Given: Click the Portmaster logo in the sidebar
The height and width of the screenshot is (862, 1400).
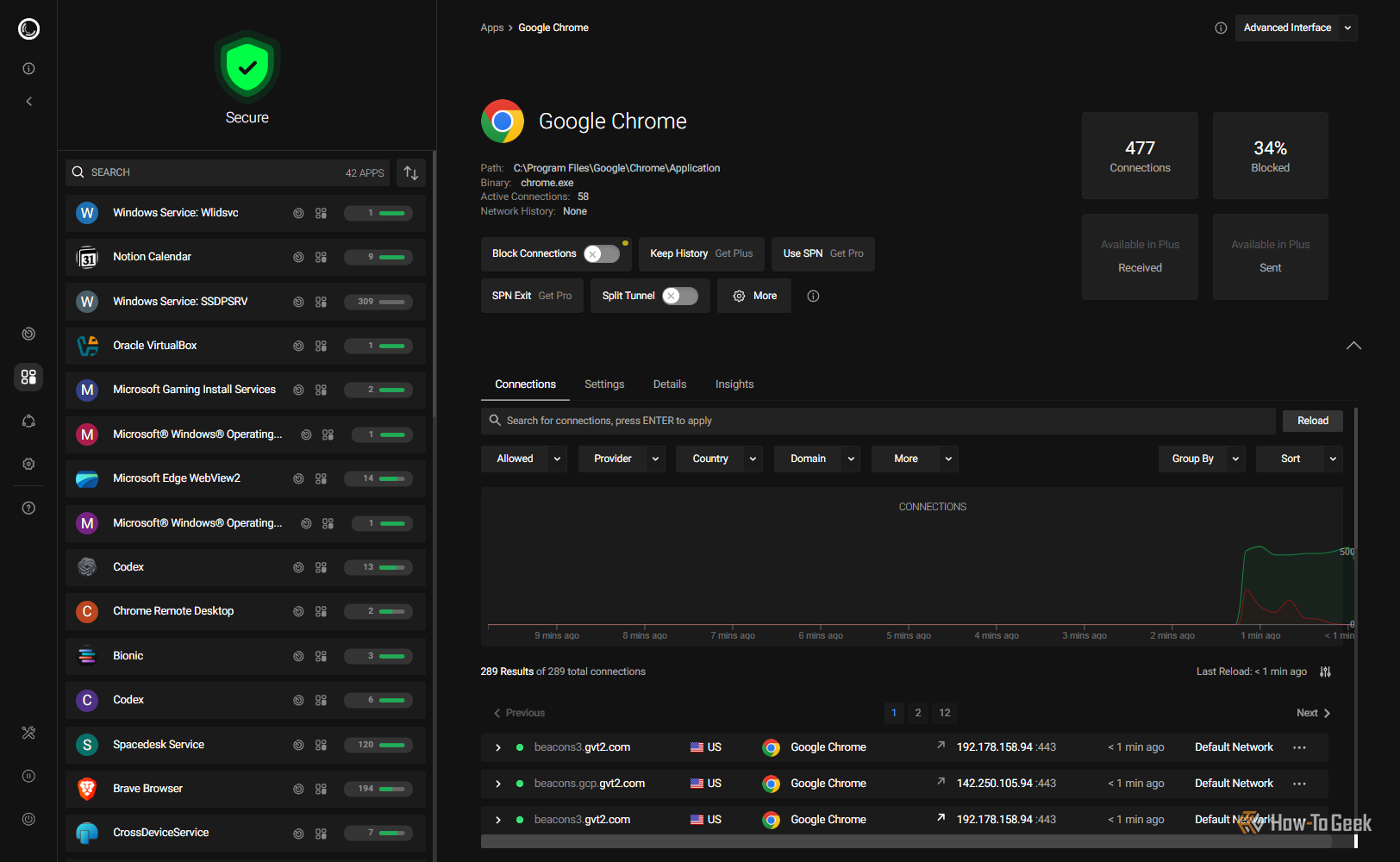Looking at the screenshot, I should [28, 29].
